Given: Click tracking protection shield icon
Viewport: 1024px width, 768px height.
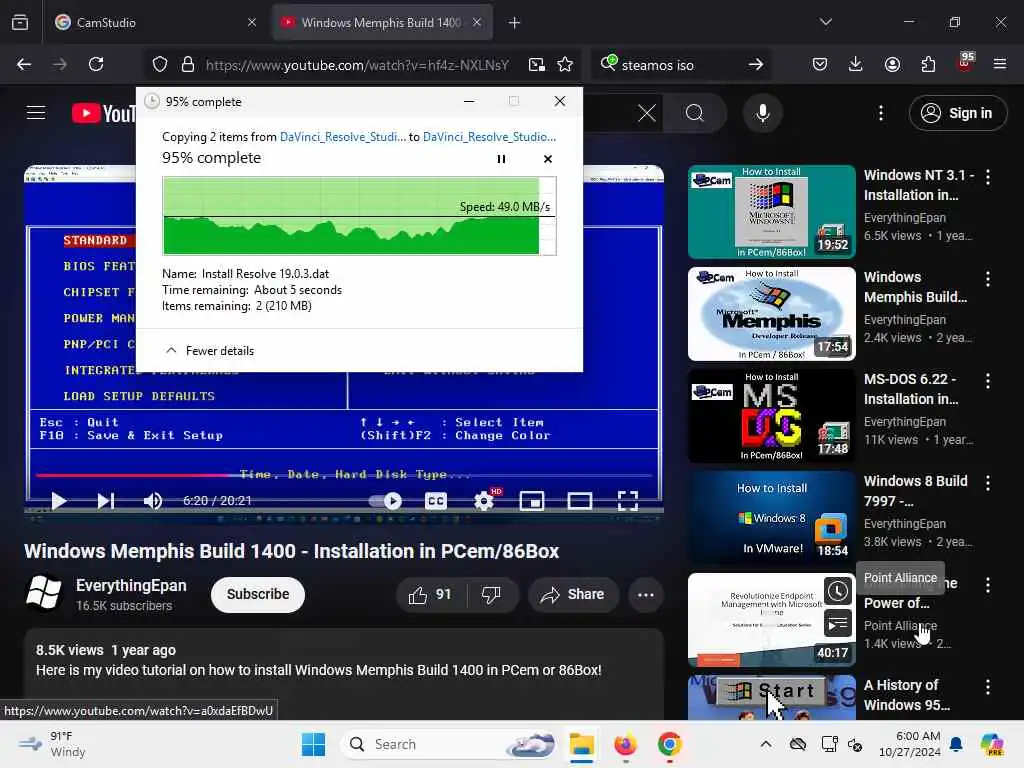Looking at the screenshot, I should [x=160, y=64].
